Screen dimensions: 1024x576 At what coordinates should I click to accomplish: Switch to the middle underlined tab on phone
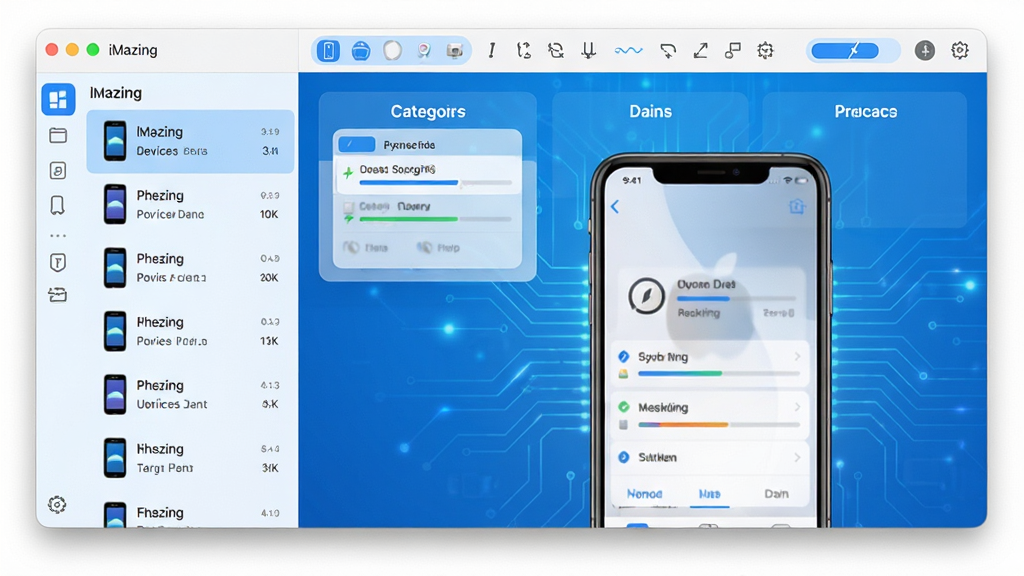click(710, 494)
